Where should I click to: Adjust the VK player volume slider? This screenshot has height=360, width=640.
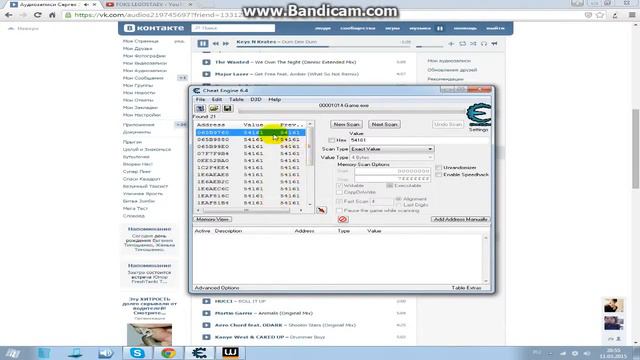pos(429,47)
